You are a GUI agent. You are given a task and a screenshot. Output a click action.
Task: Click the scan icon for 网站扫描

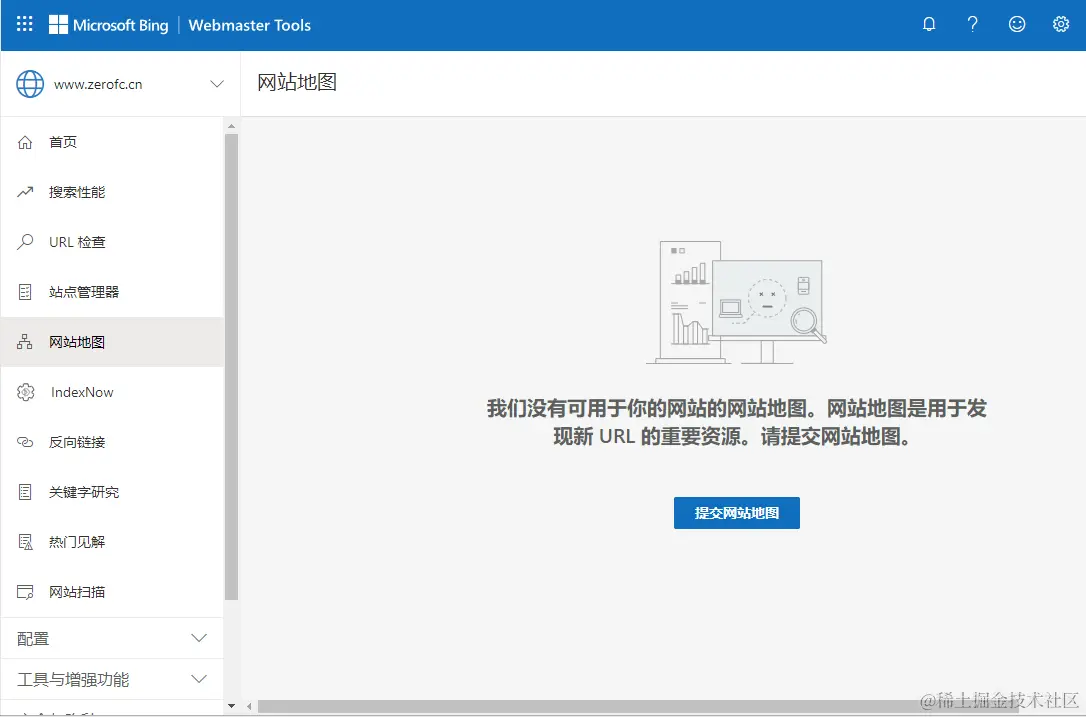click(25, 592)
